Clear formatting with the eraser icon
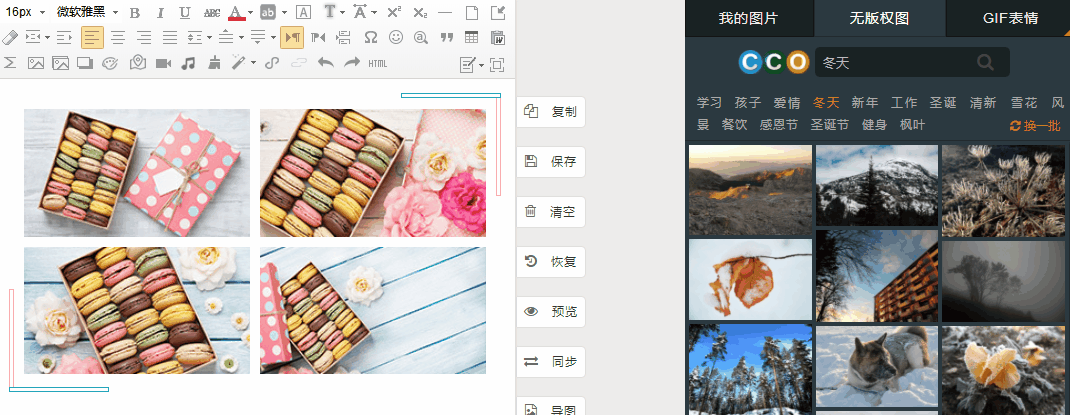The image size is (1070, 415). pyautogui.click(x=10, y=38)
